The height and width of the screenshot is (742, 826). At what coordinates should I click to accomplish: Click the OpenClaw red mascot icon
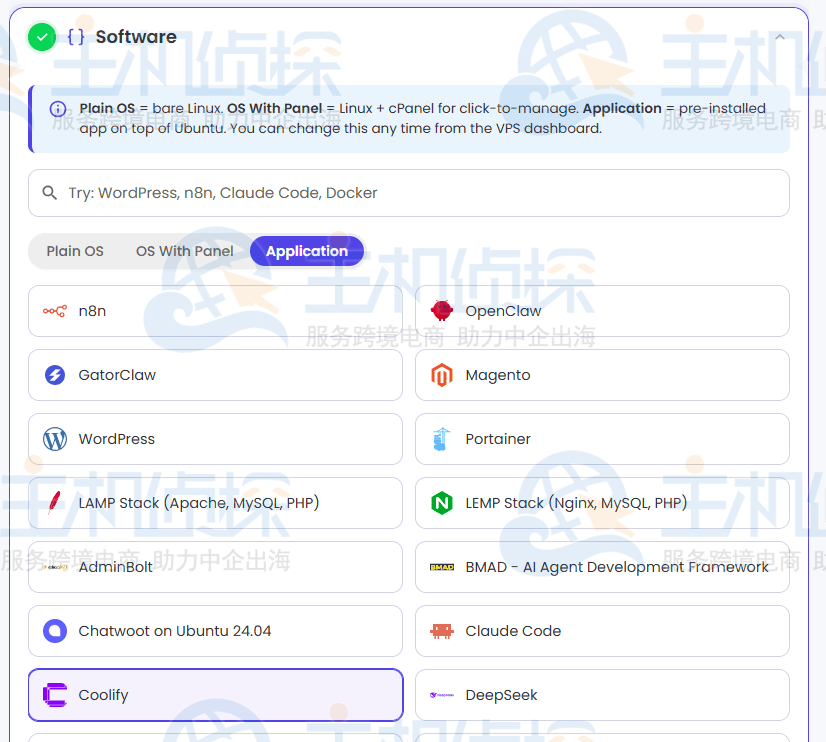(x=441, y=311)
